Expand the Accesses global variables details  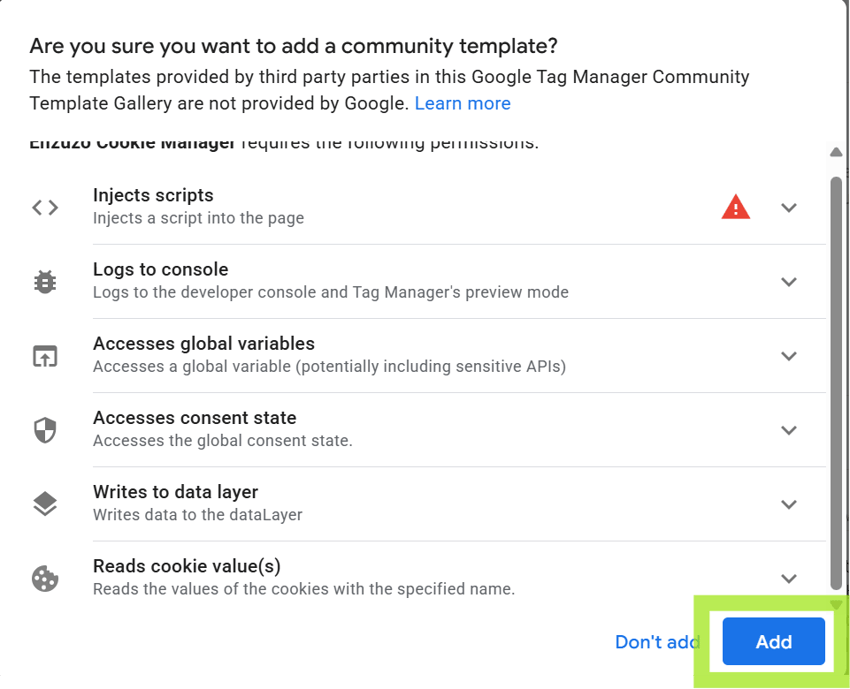789,356
